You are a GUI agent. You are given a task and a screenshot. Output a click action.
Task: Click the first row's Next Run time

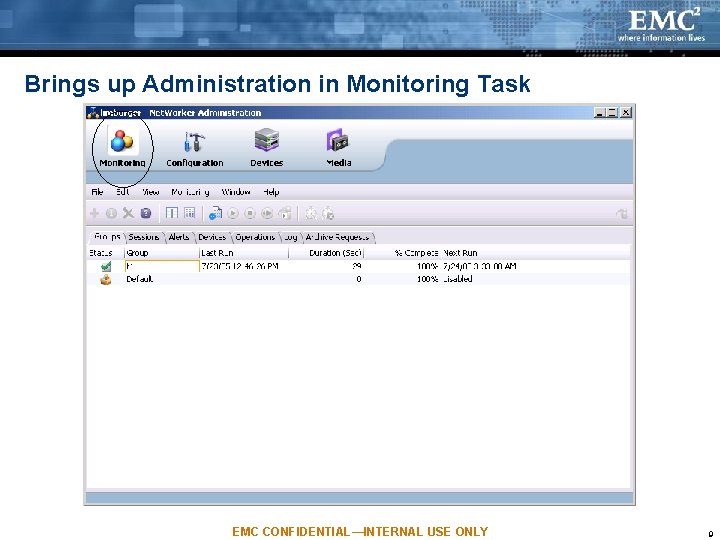pos(480,266)
